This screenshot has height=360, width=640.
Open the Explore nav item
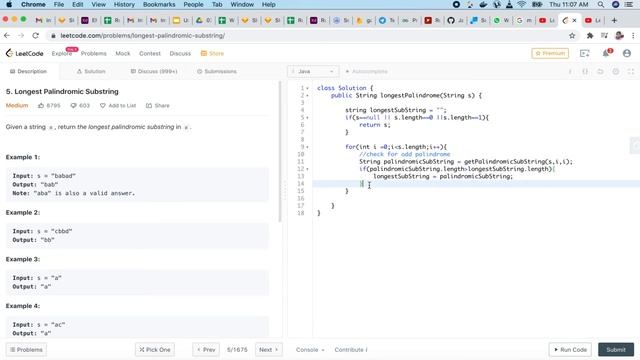point(62,53)
